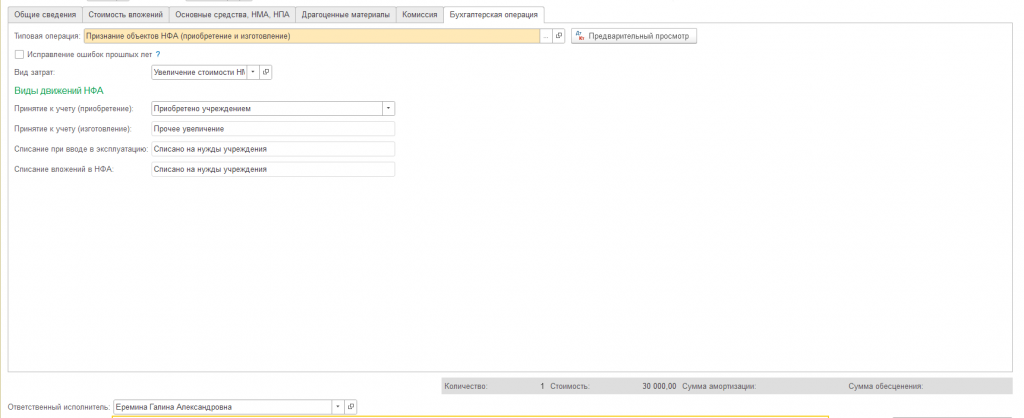
Task: Enable Исправление ошибок прошлых лет checkbox
Action: pyautogui.click(x=20, y=54)
